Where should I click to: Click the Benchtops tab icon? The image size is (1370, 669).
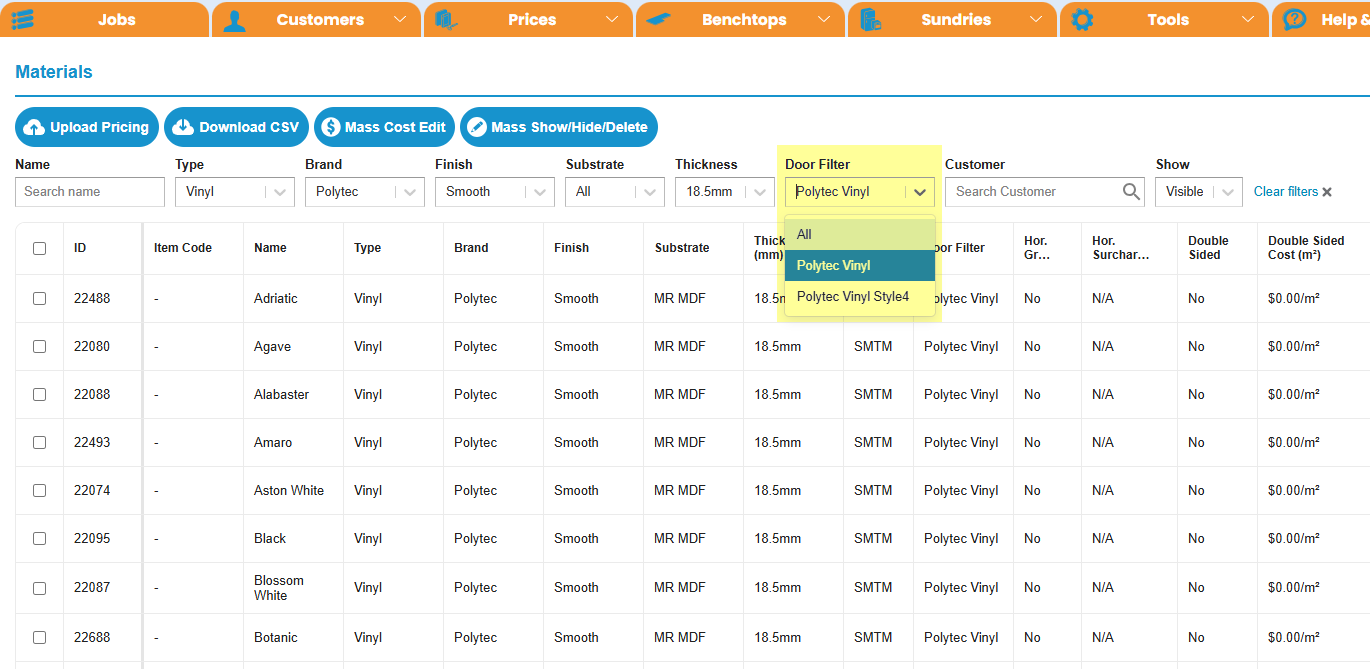point(658,19)
